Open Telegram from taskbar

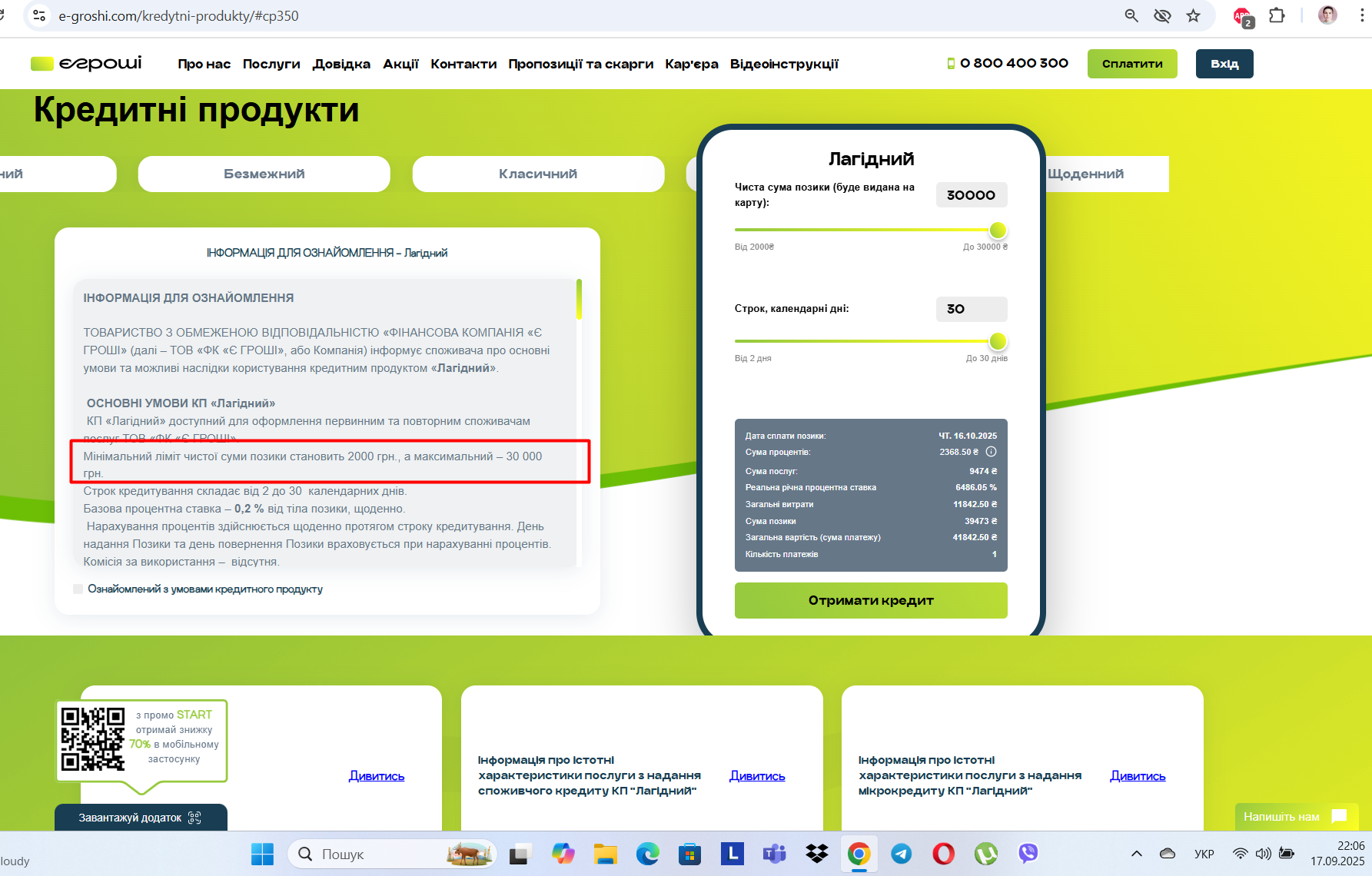point(901,854)
